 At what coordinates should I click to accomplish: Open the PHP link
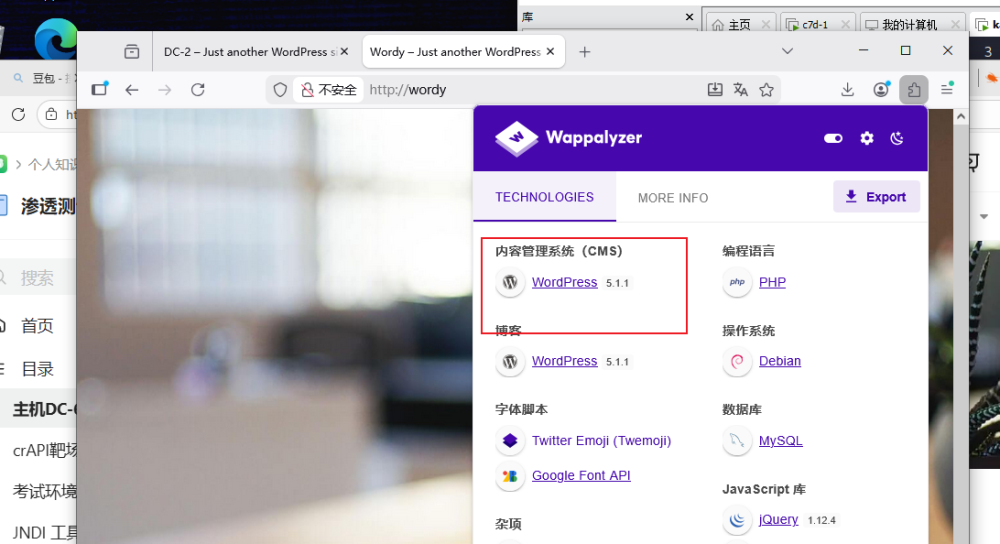pyautogui.click(x=772, y=282)
